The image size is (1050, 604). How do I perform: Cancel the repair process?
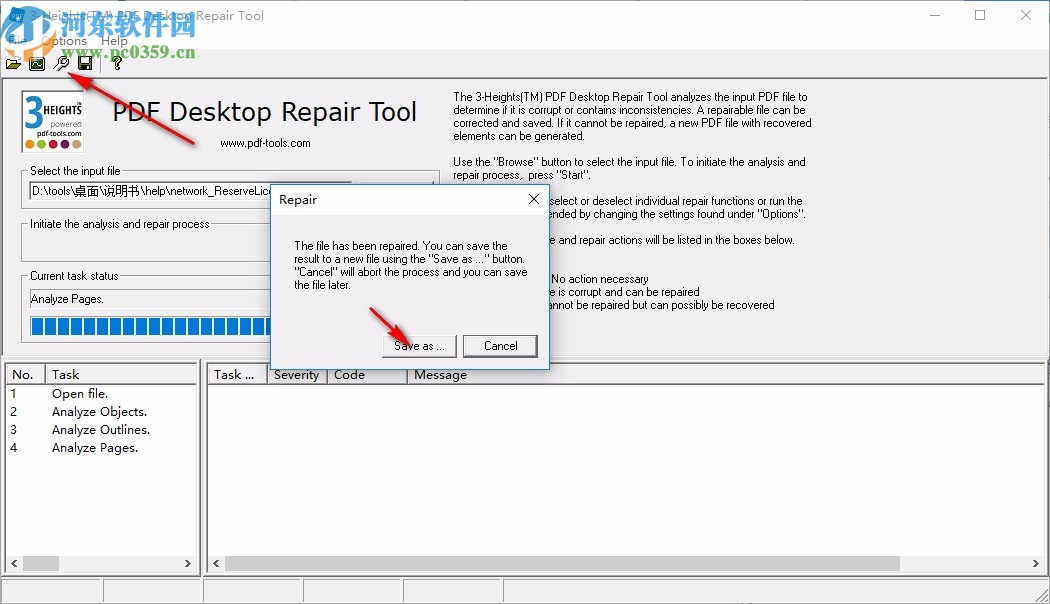500,345
